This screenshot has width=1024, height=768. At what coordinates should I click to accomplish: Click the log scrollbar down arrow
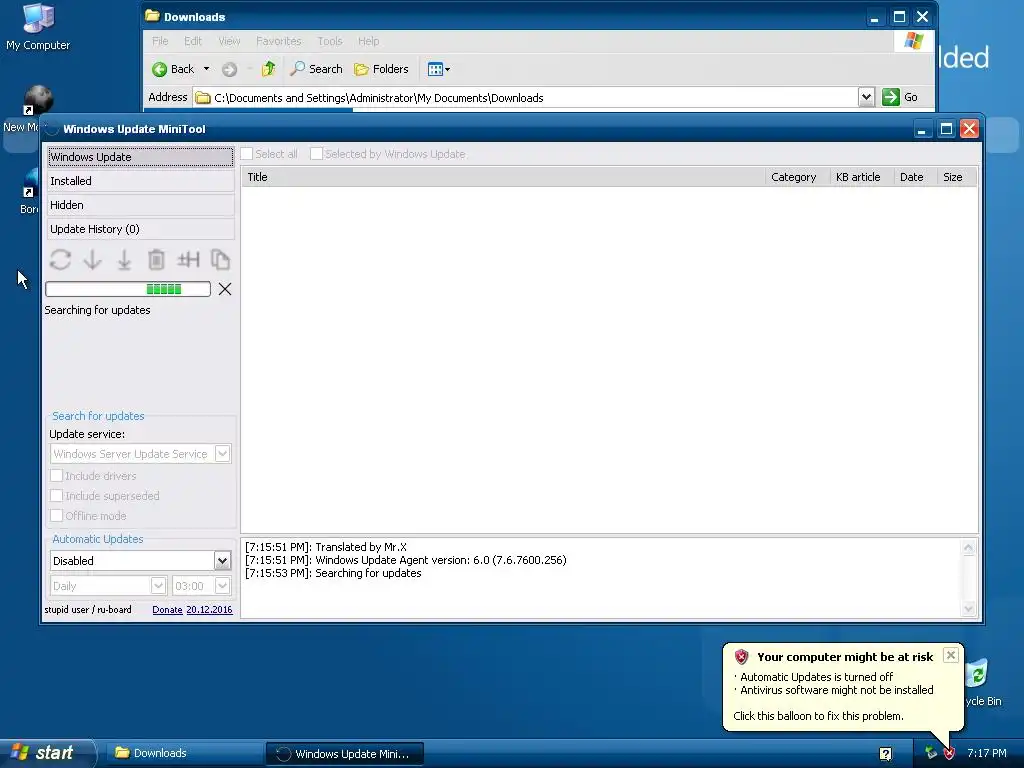tap(968, 609)
